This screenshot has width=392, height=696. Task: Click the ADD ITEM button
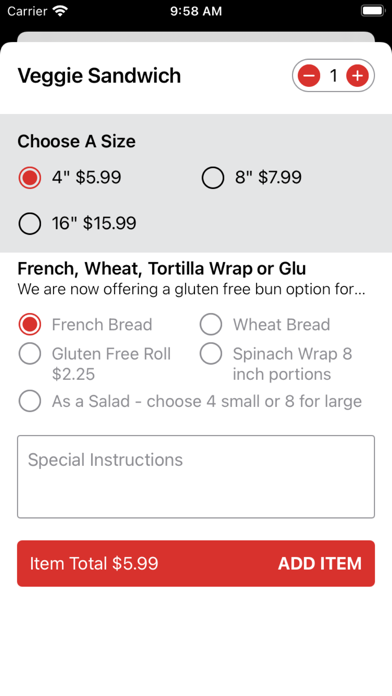click(x=320, y=563)
